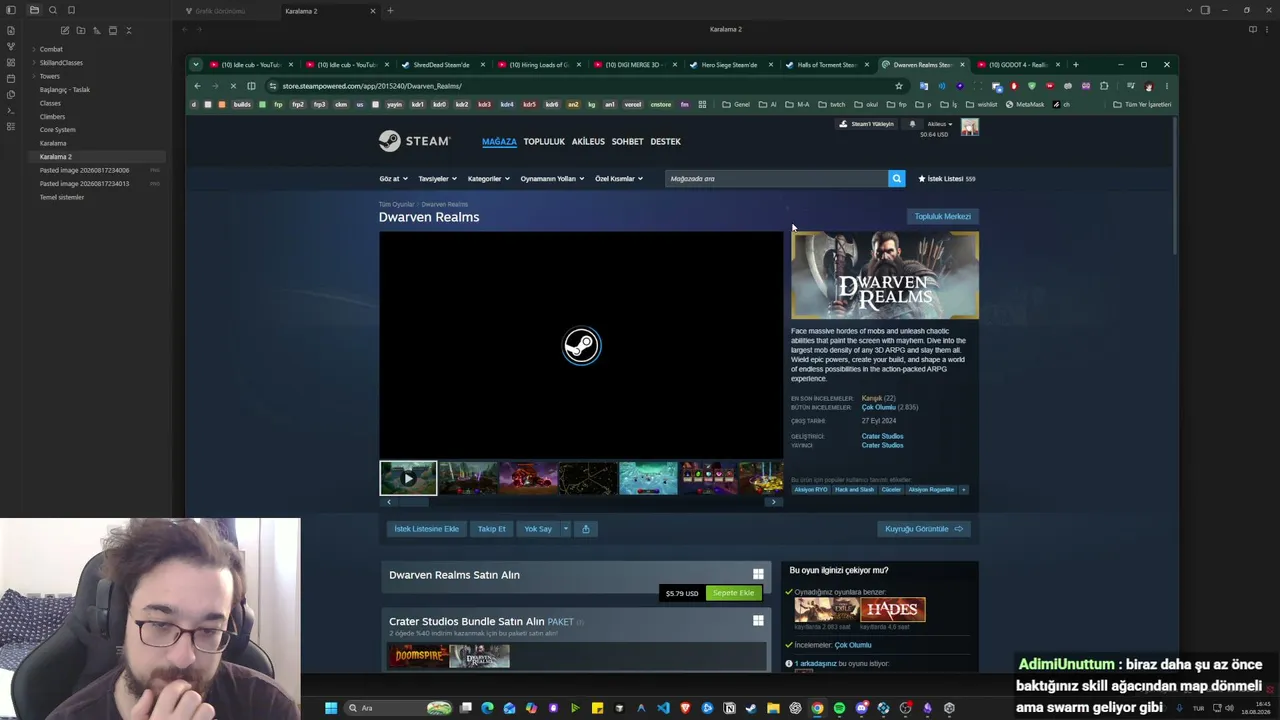Open Visual Studio Code from the taskbar

(x=663, y=708)
